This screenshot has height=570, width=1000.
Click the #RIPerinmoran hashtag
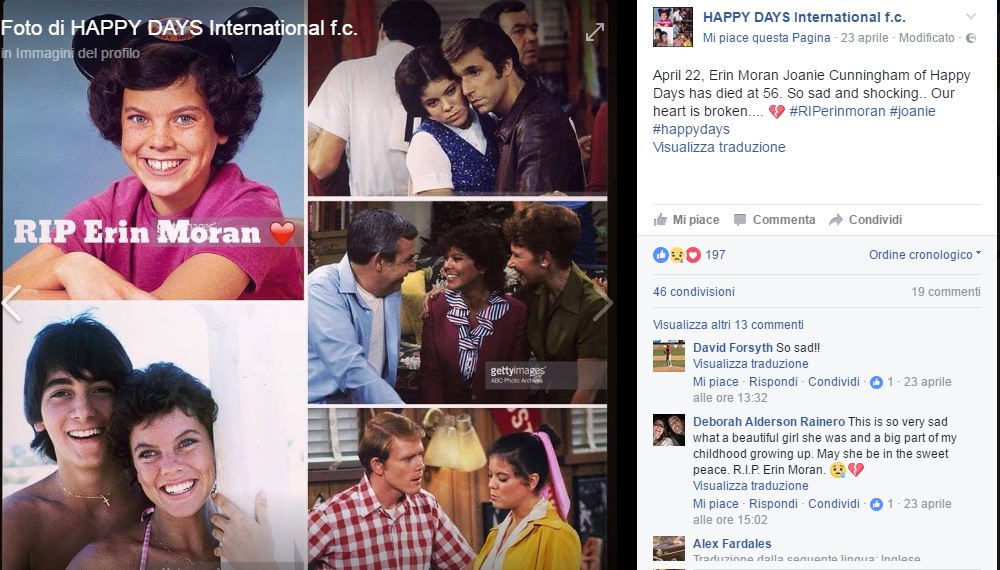click(837, 111)
